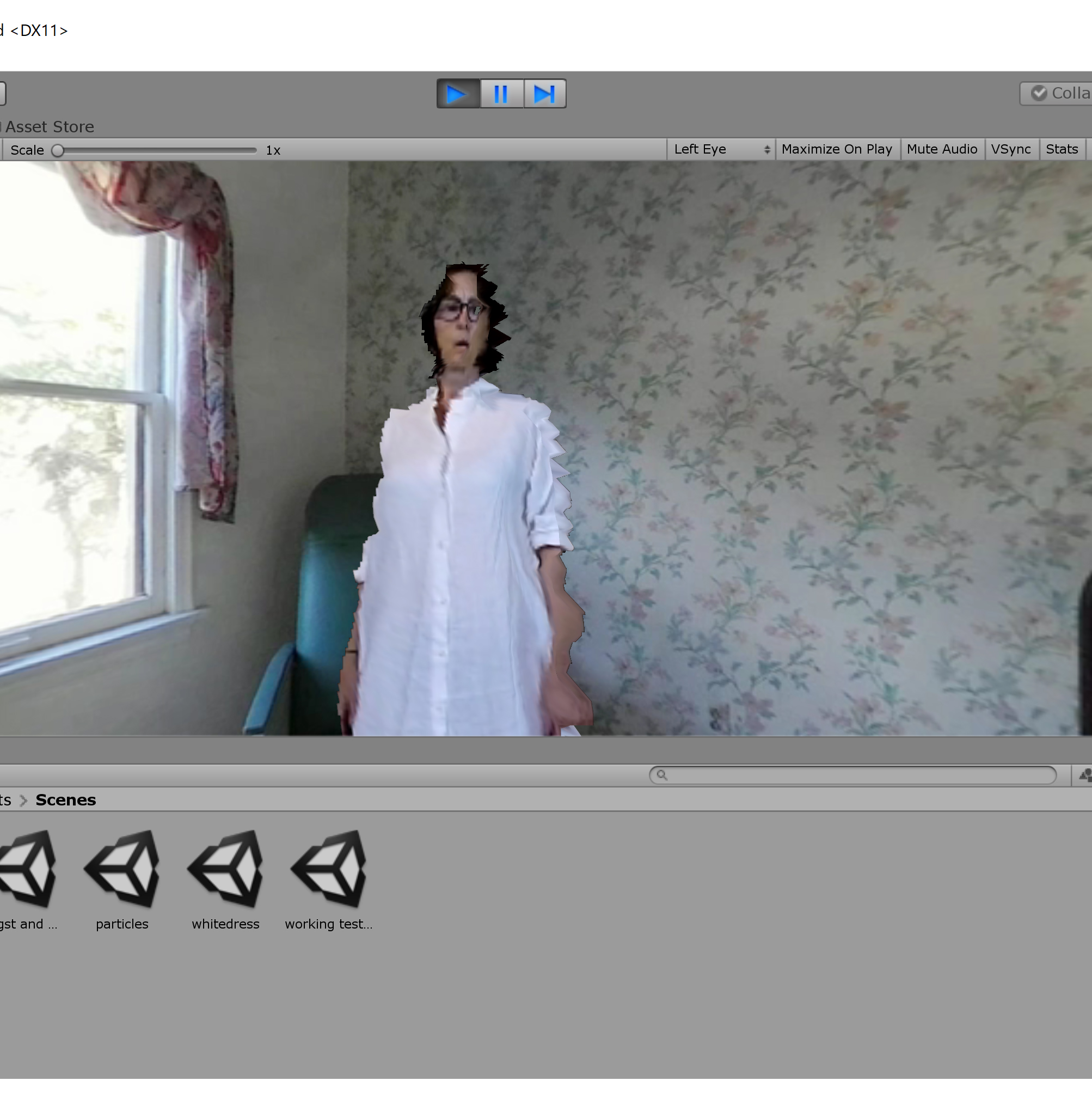The height and width of the screenshot is (1093, 1092).
Task: Select the scene icon labeled 'gst and ...'
Action: tap(27, 869)
